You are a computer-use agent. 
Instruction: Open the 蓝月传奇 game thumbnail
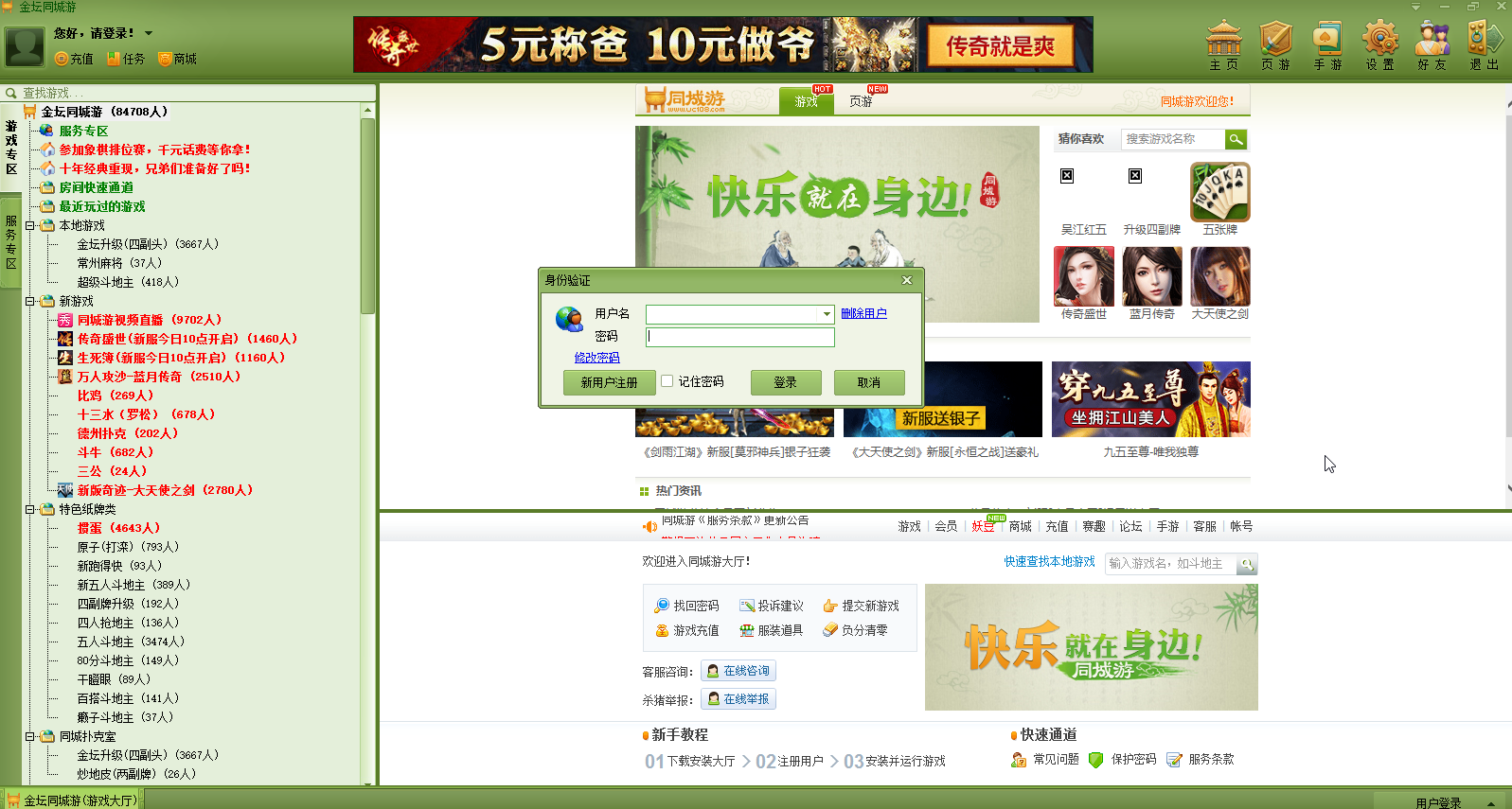[x=1152, y=276]
